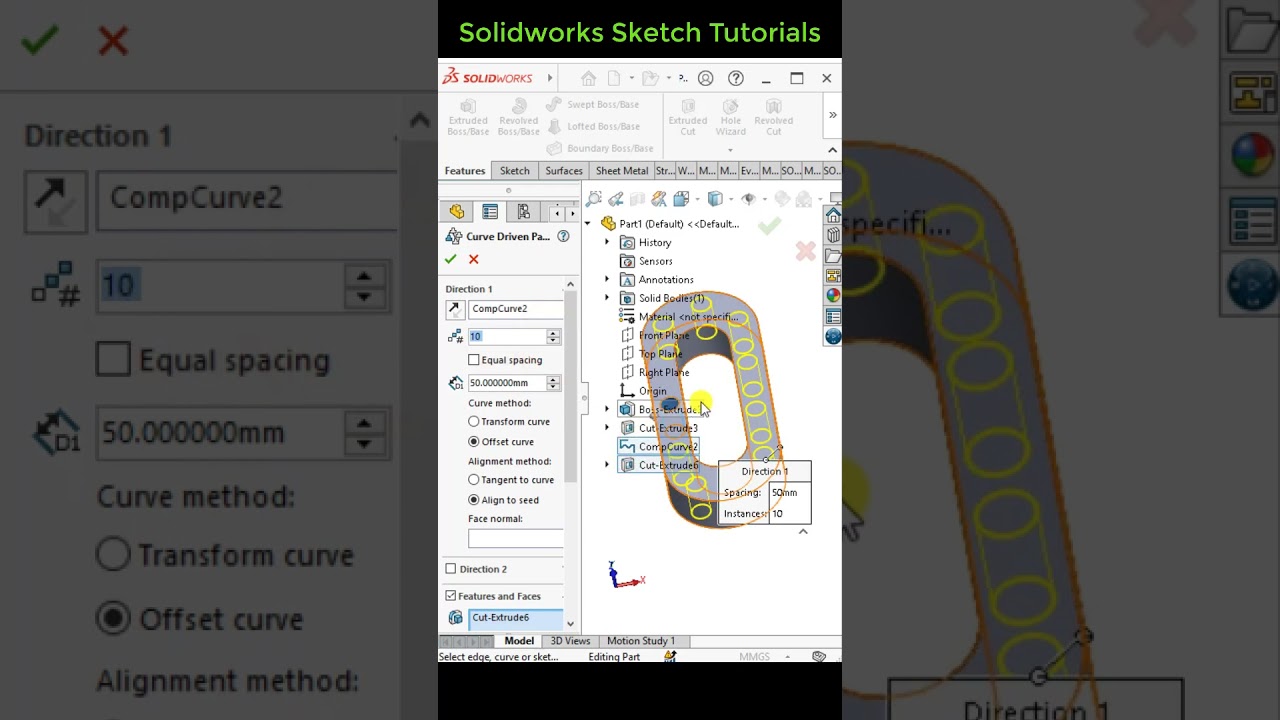Open help for Curve Driven Pattern
1280x720 pixels.
tap(563, 237)
